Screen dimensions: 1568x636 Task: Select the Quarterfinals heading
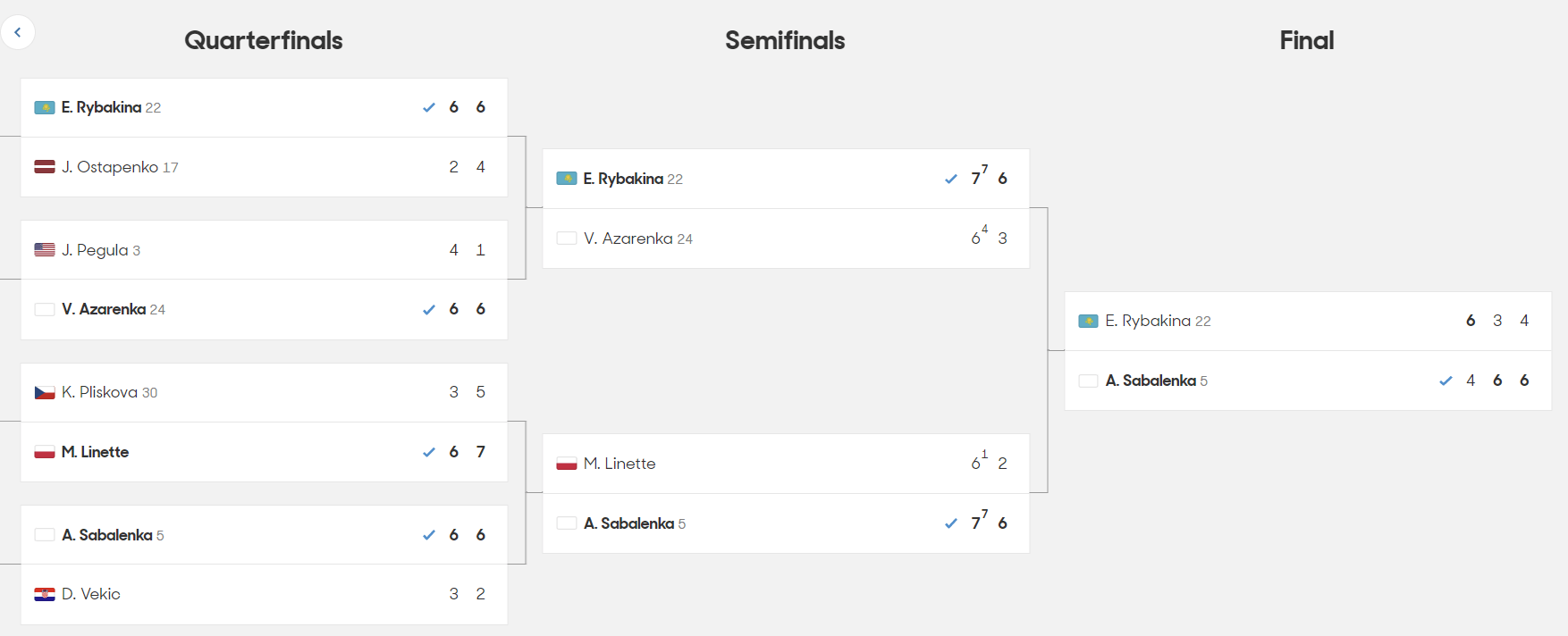click(x=264, y=40)
